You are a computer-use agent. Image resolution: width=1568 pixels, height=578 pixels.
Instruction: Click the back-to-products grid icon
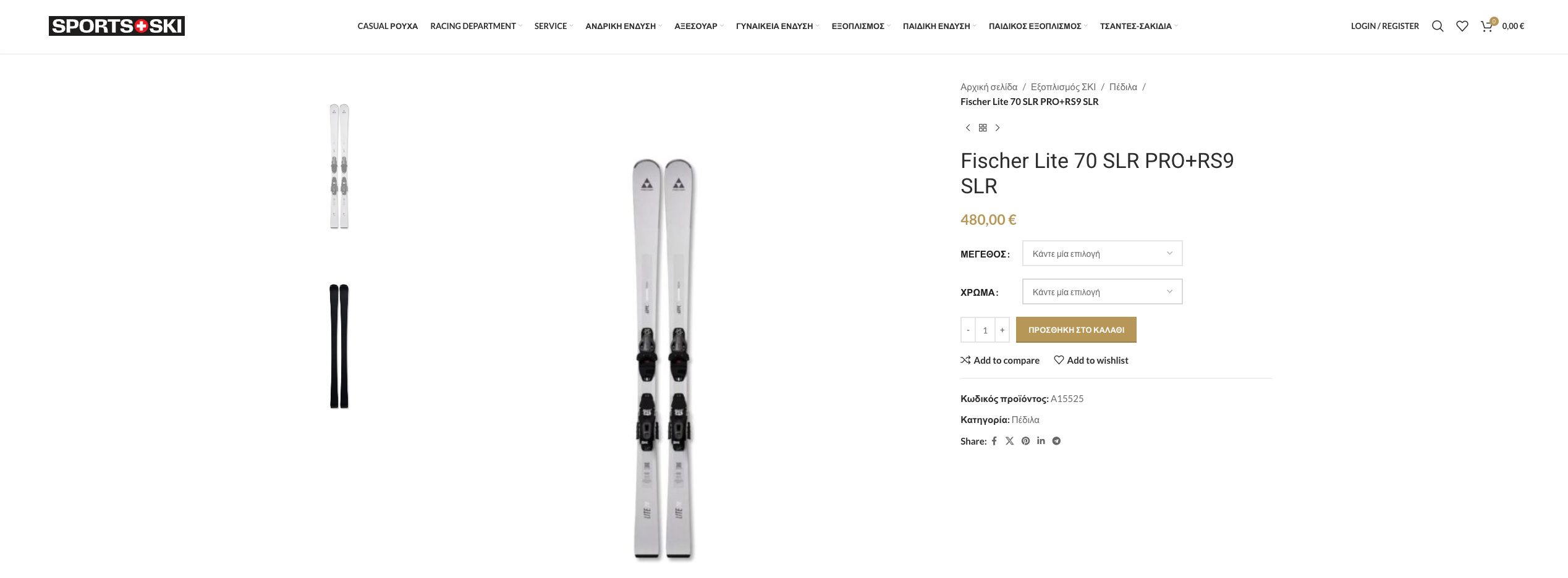point(983,128)
